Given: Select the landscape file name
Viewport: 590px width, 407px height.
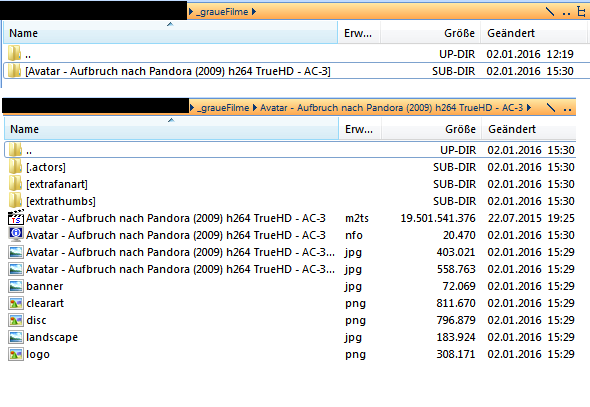Looking at the screenshot, I should pyautogui.click(x=52, y=337).
